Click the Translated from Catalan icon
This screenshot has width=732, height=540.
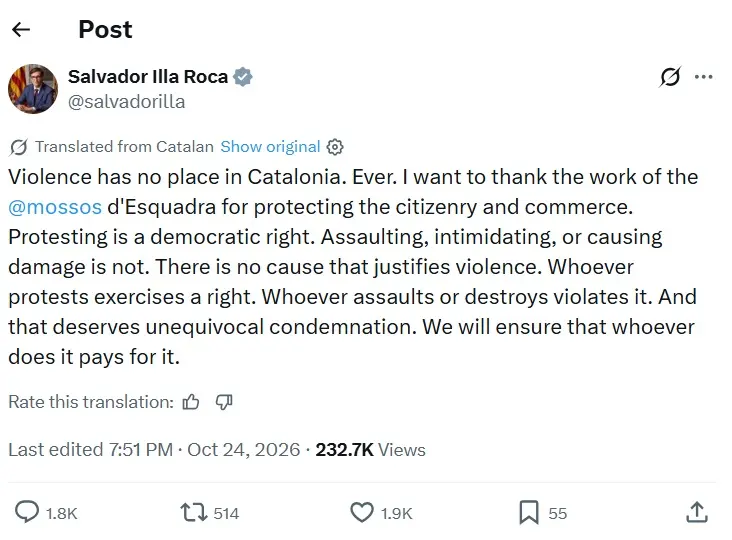(x=18, y=147)
